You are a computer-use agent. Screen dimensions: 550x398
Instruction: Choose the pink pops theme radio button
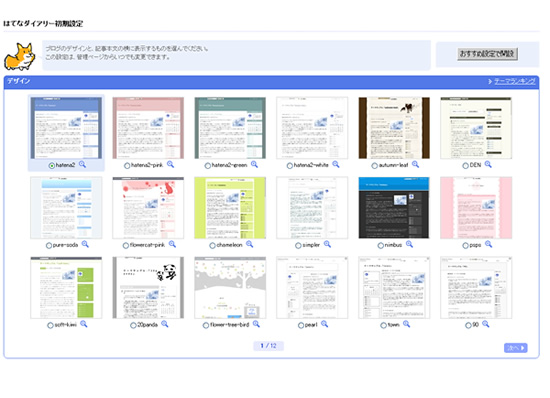[465, 245]
